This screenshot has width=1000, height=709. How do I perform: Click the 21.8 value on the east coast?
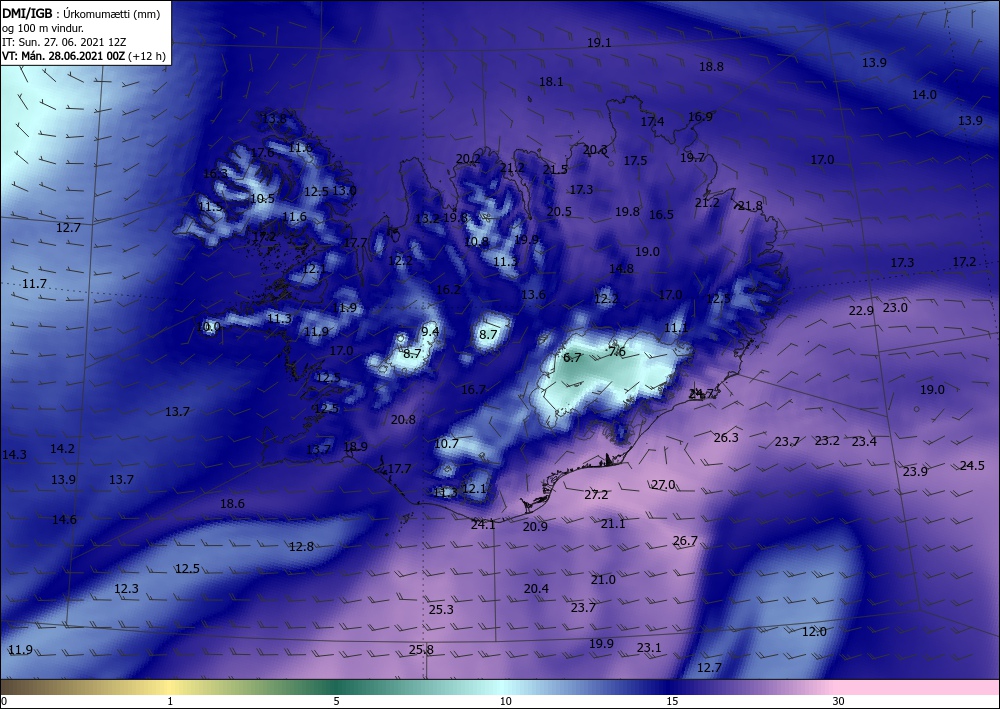coord(750,206)
